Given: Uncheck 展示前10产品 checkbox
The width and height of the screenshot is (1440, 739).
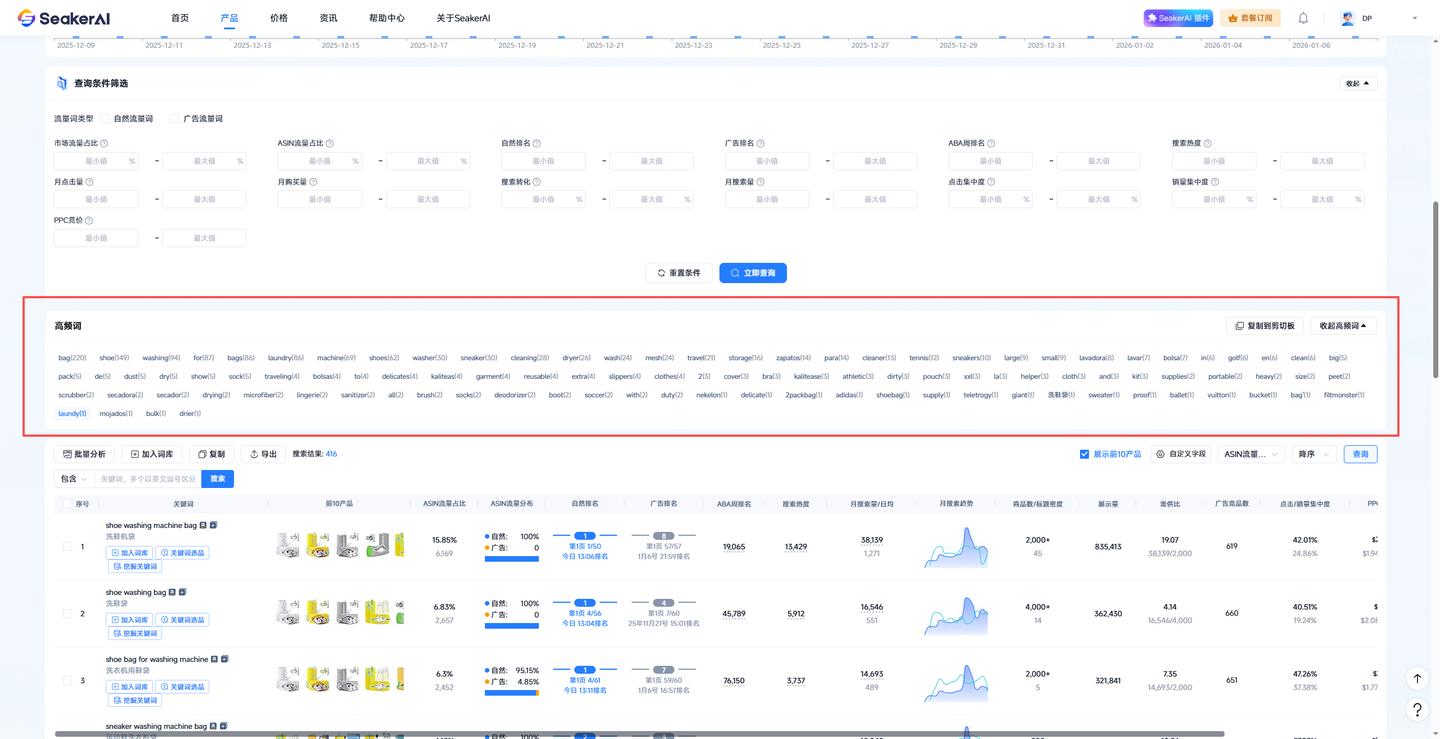Looking at the screenshot, I should click(x=1084, y=454).
